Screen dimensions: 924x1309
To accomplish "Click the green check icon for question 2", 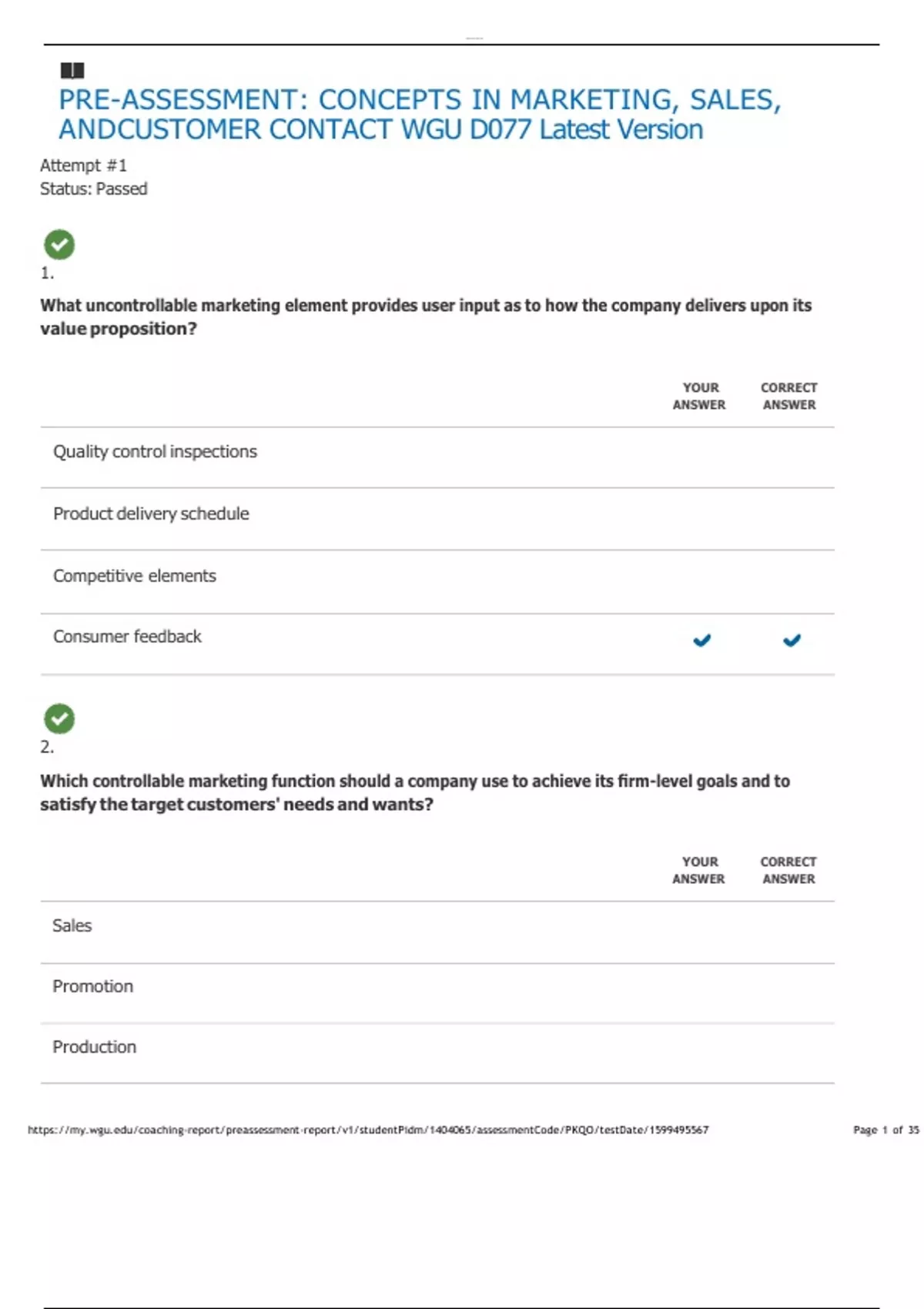I will click(x=59, y=718).
